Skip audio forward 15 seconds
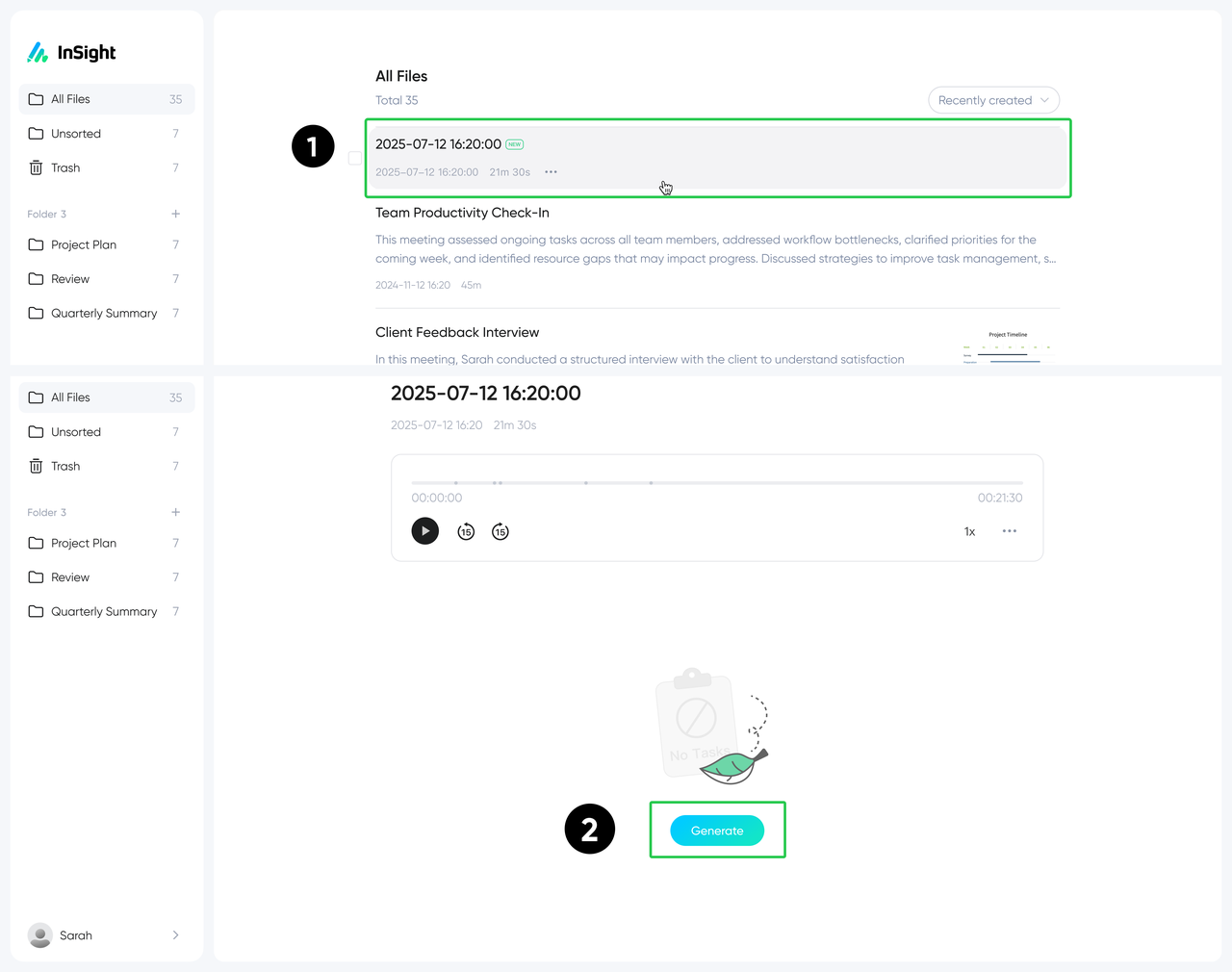The width and height of the screenshot is (1232, 972). [500, 531]
